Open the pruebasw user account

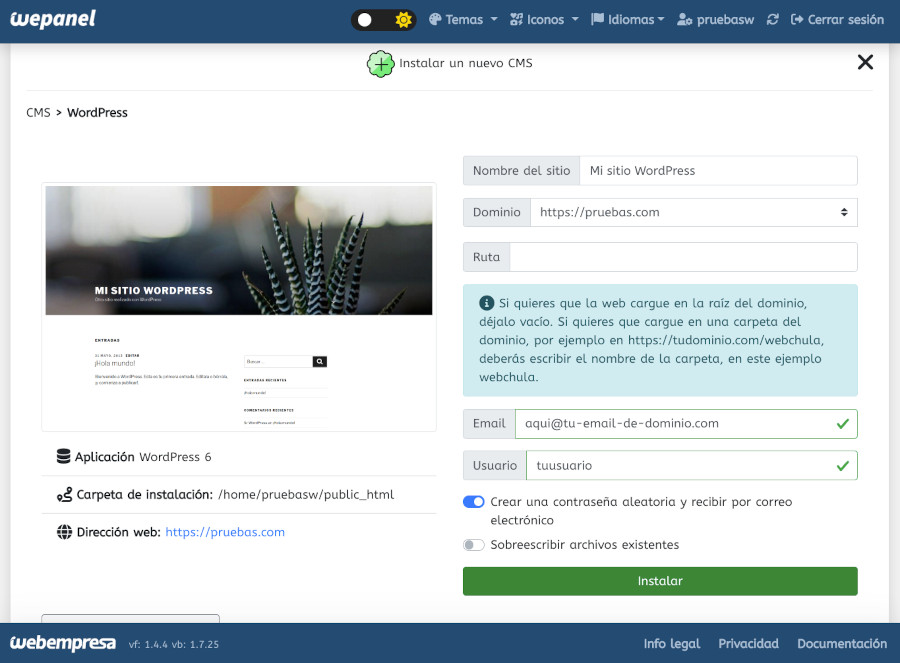click(716, 20)
